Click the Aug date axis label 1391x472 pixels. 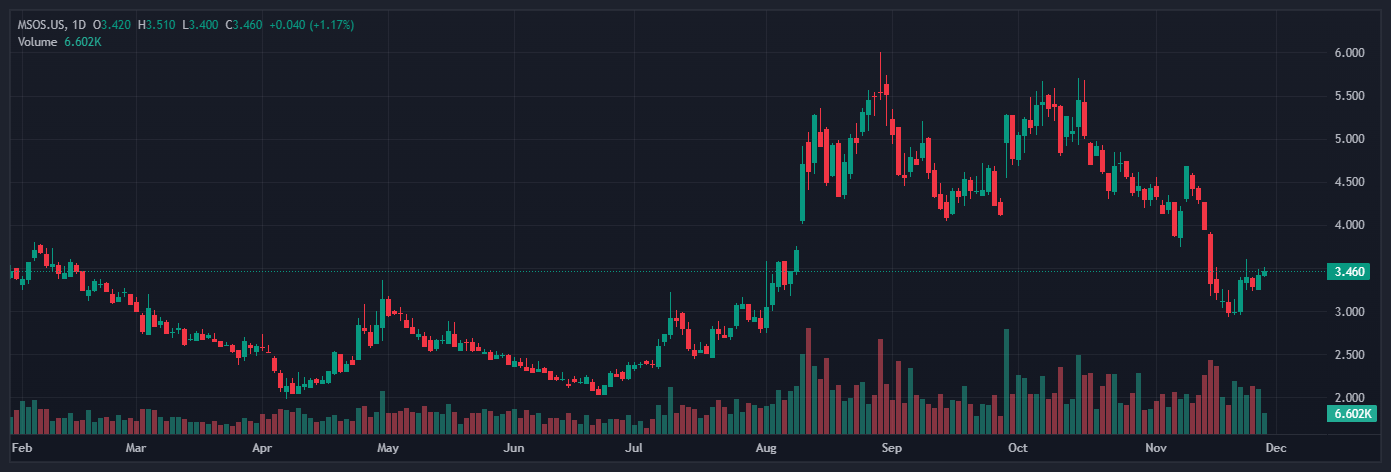coord(767,450)
